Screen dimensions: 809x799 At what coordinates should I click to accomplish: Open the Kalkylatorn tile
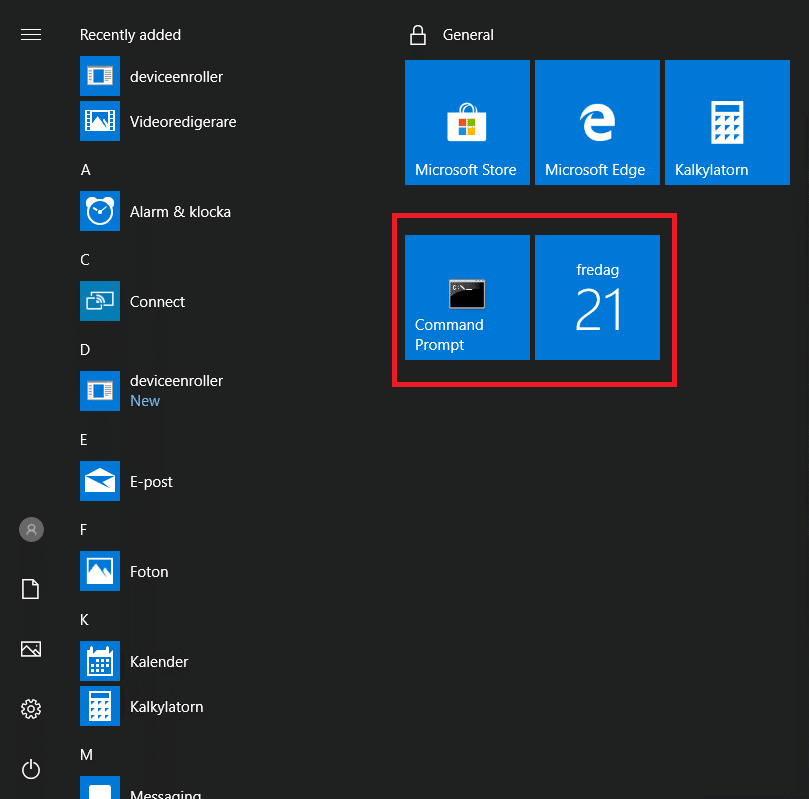tap(727, 122)
